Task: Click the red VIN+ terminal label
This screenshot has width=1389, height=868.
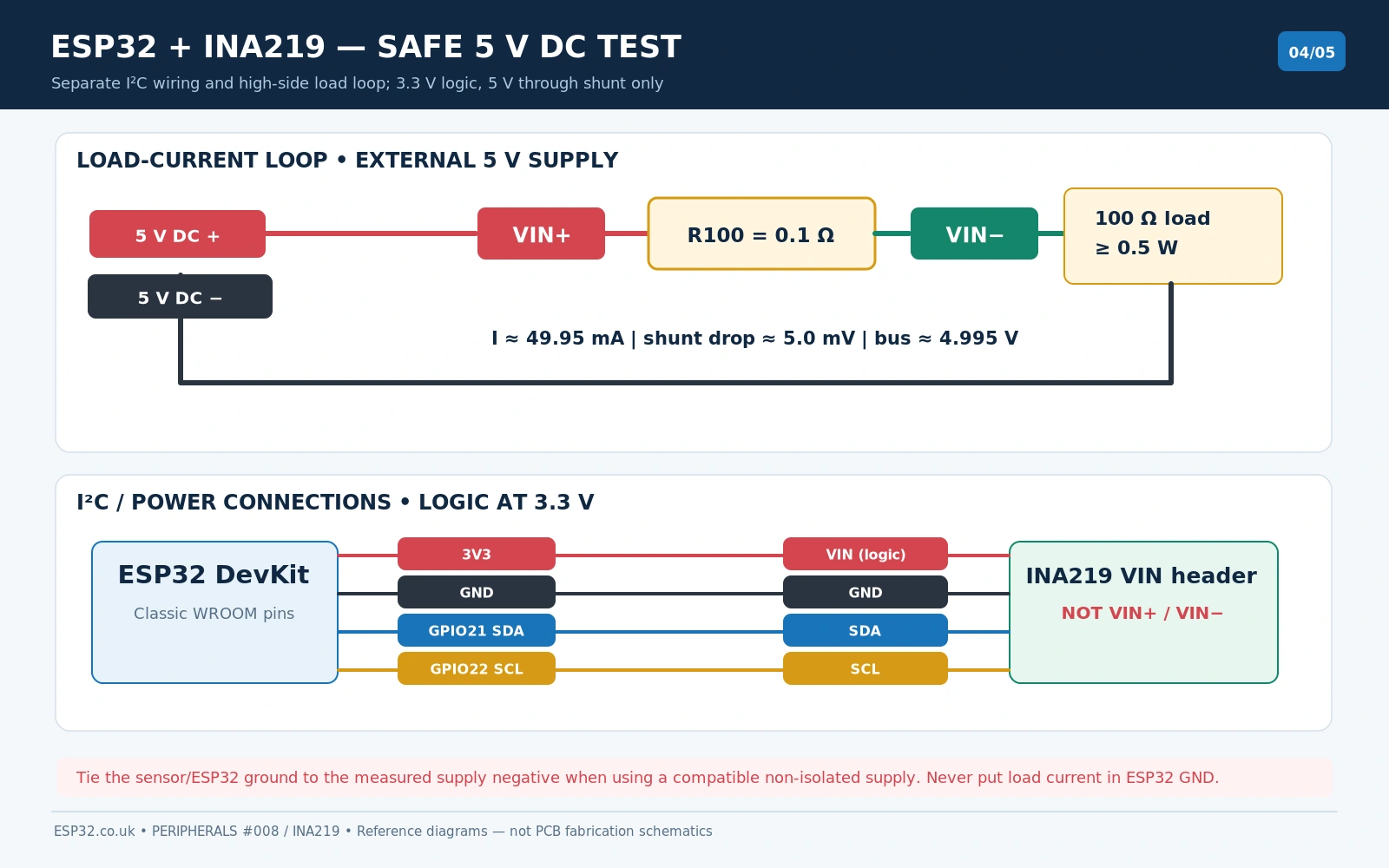Action: tap(541, 233)
